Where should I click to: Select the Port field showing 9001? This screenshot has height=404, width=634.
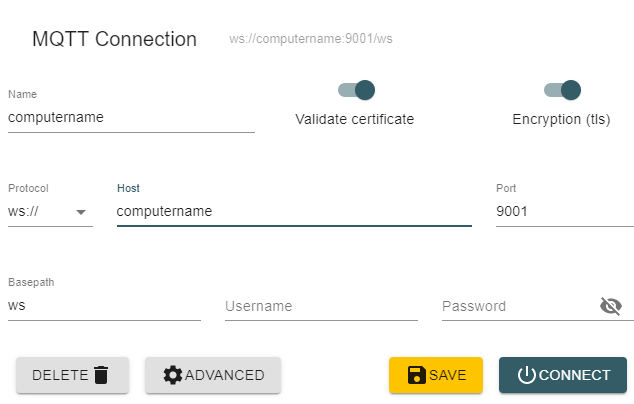pyautogui.click(x=563, y=211)
